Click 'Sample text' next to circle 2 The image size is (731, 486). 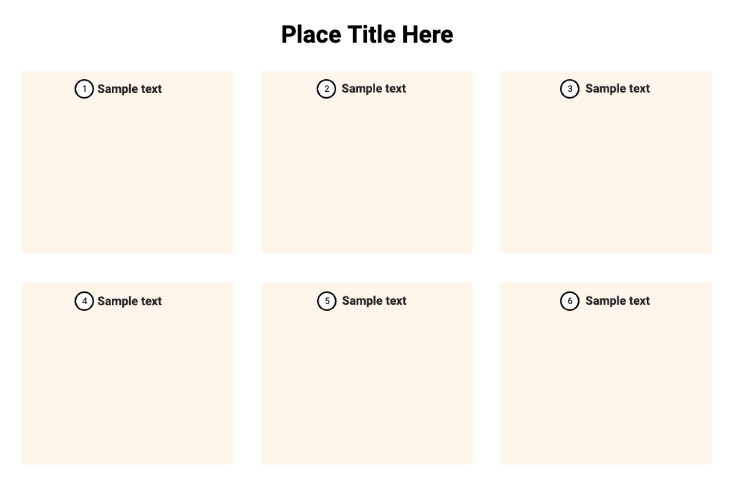pyautogui.click(x=373, y=89)
